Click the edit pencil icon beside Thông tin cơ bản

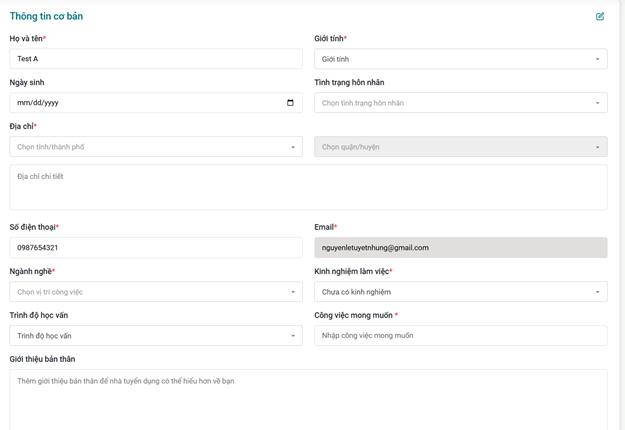click(x=600, y=16)
